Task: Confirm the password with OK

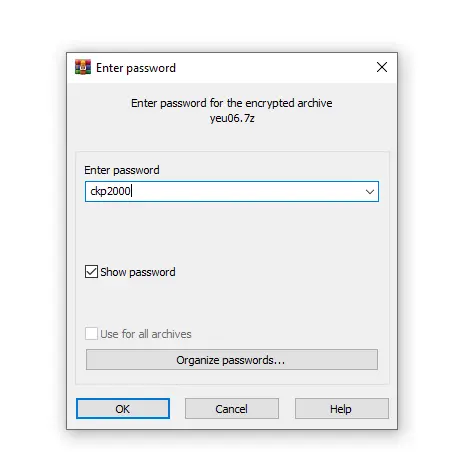Action: click(123, 409)
